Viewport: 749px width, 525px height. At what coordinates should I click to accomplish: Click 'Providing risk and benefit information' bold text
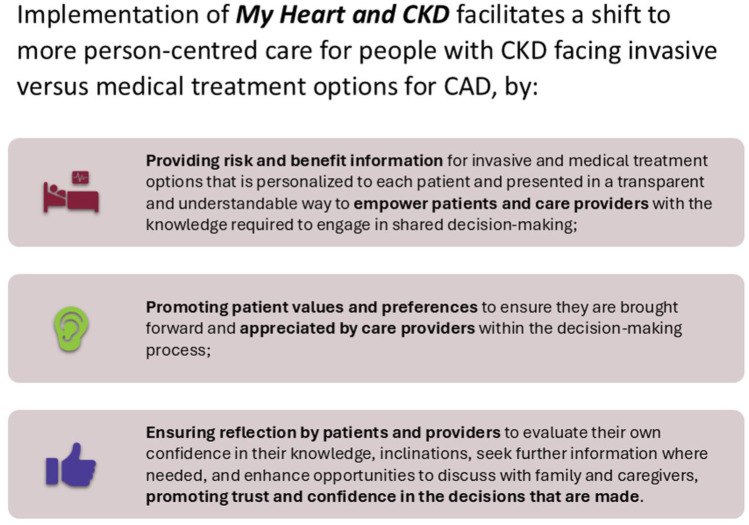tap(294, 161)
